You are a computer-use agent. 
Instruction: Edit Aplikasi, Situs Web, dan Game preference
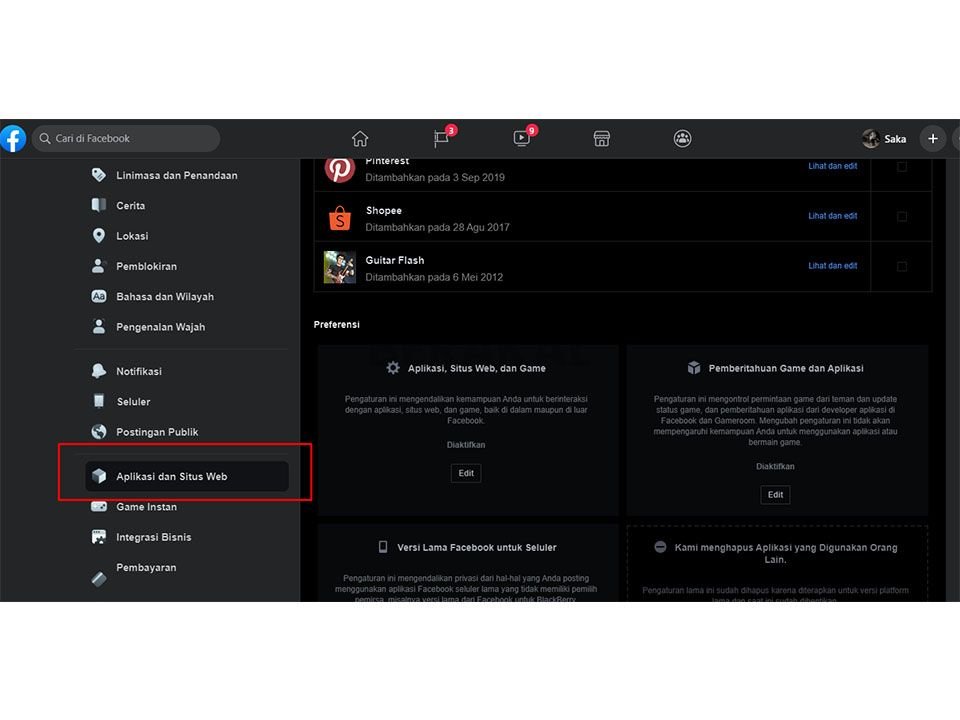[x=466, y=473]
